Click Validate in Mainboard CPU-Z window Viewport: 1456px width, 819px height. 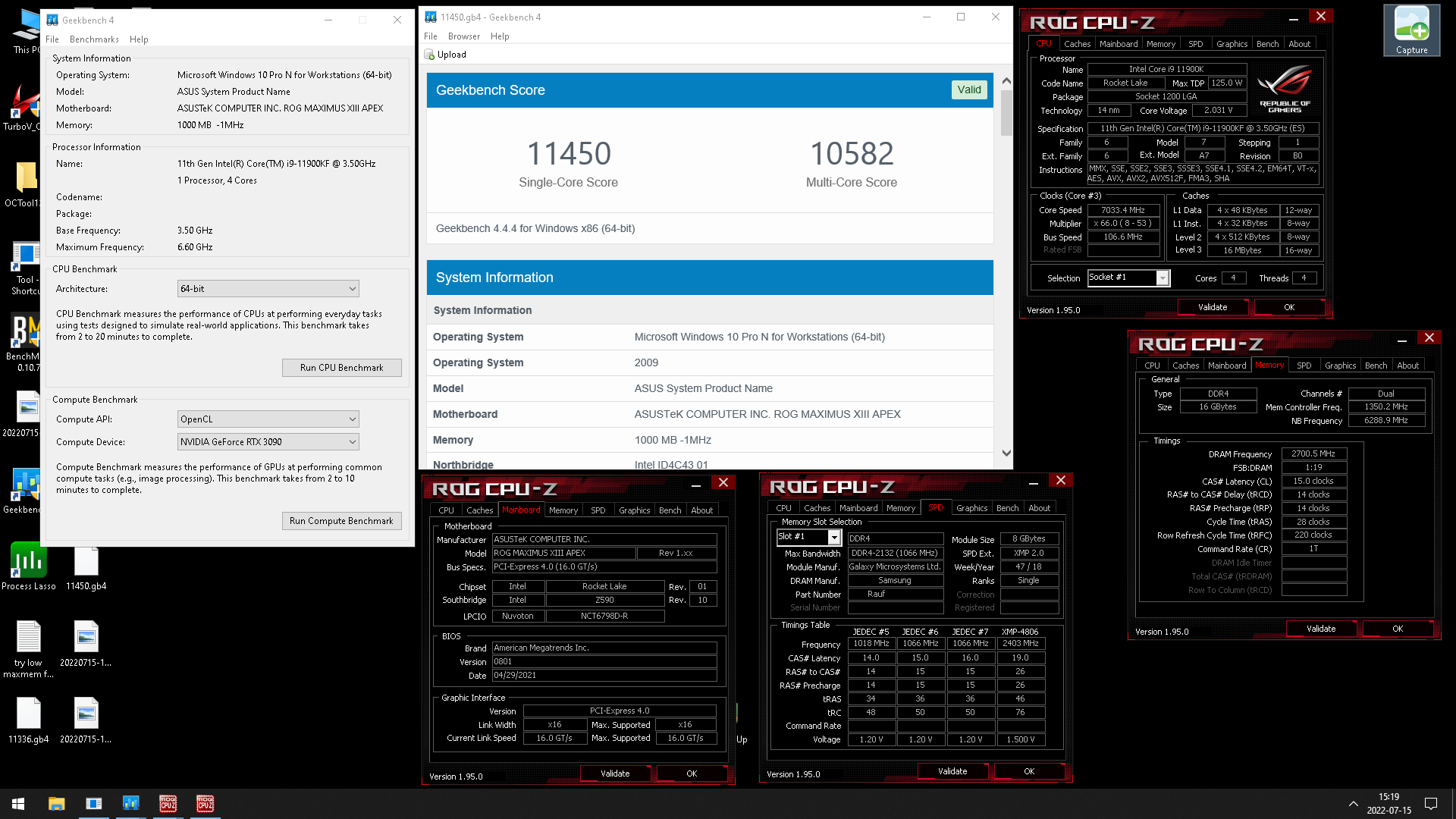[615, 773]
